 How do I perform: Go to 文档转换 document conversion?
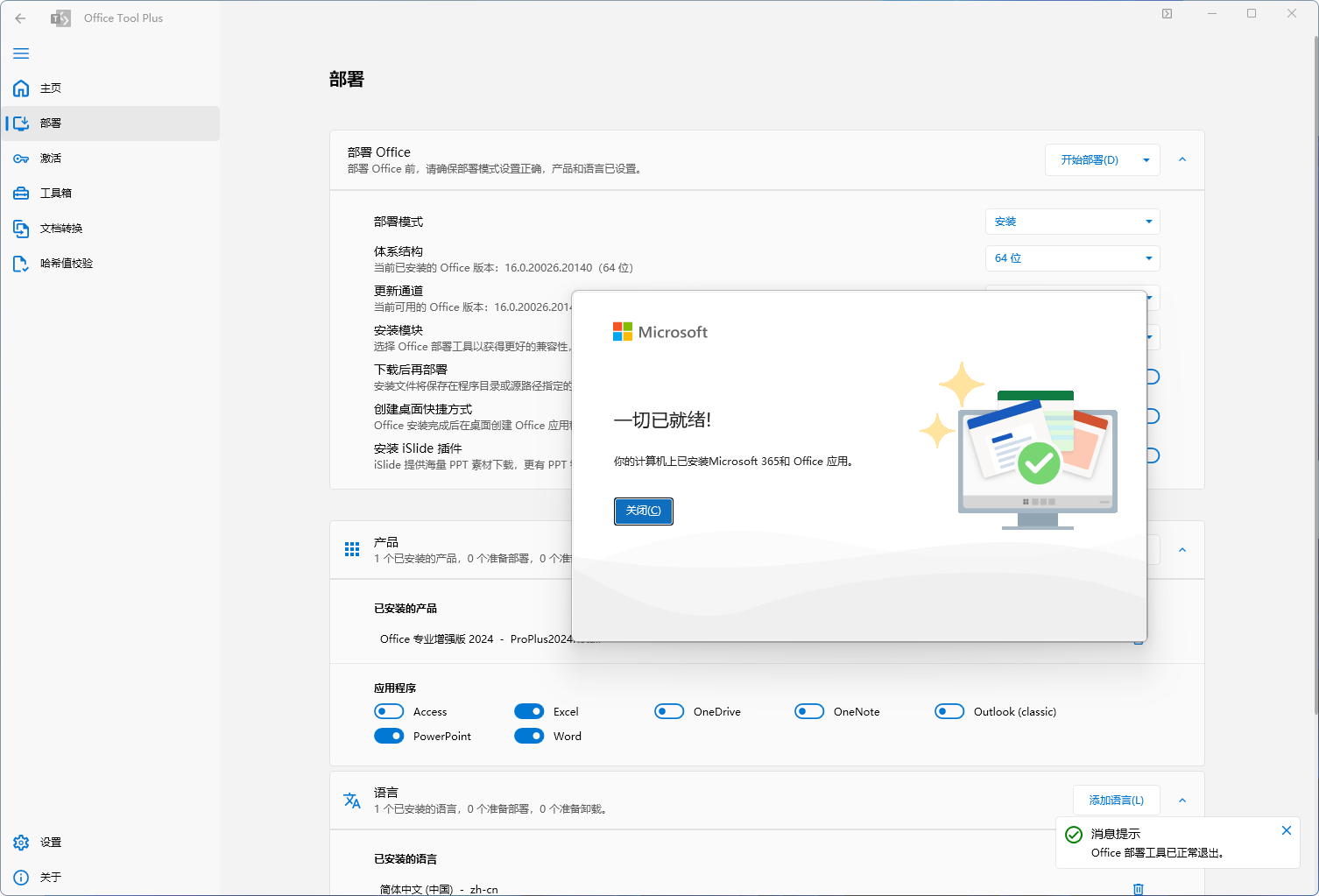[110, 229]
